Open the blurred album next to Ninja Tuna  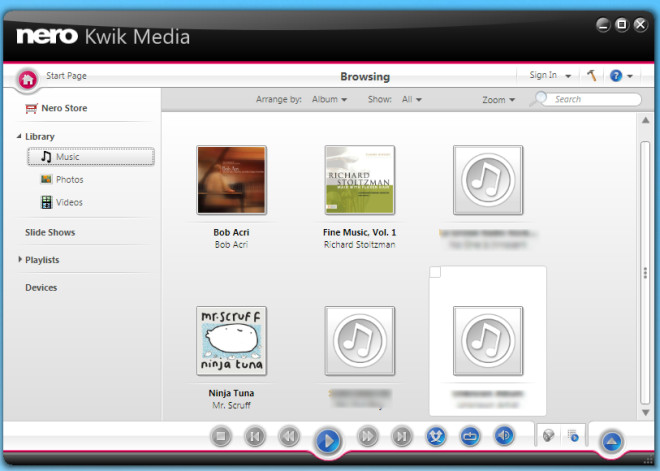[x=360, y=341]
